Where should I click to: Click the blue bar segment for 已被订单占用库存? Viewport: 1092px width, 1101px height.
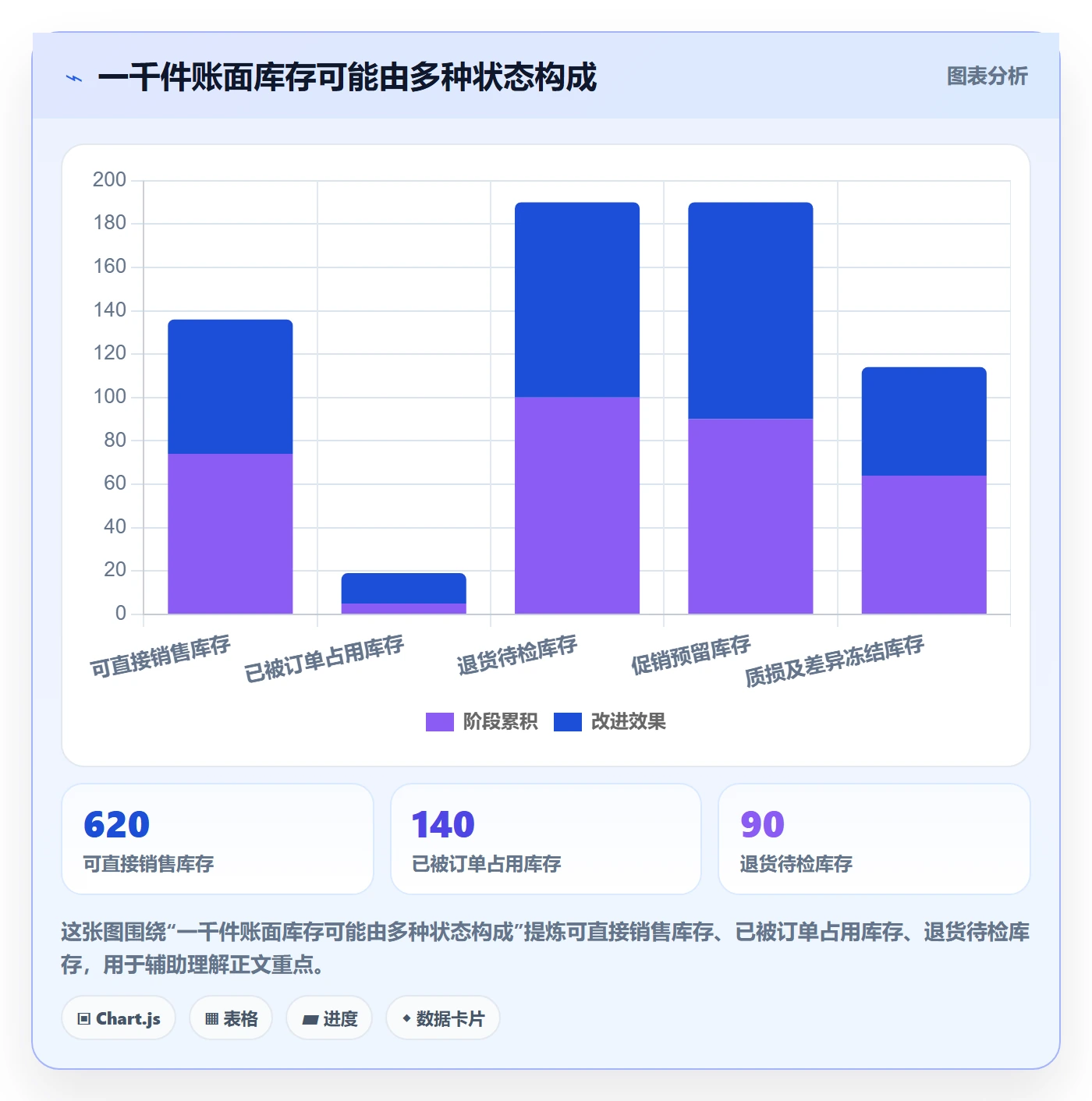point(404,588)
